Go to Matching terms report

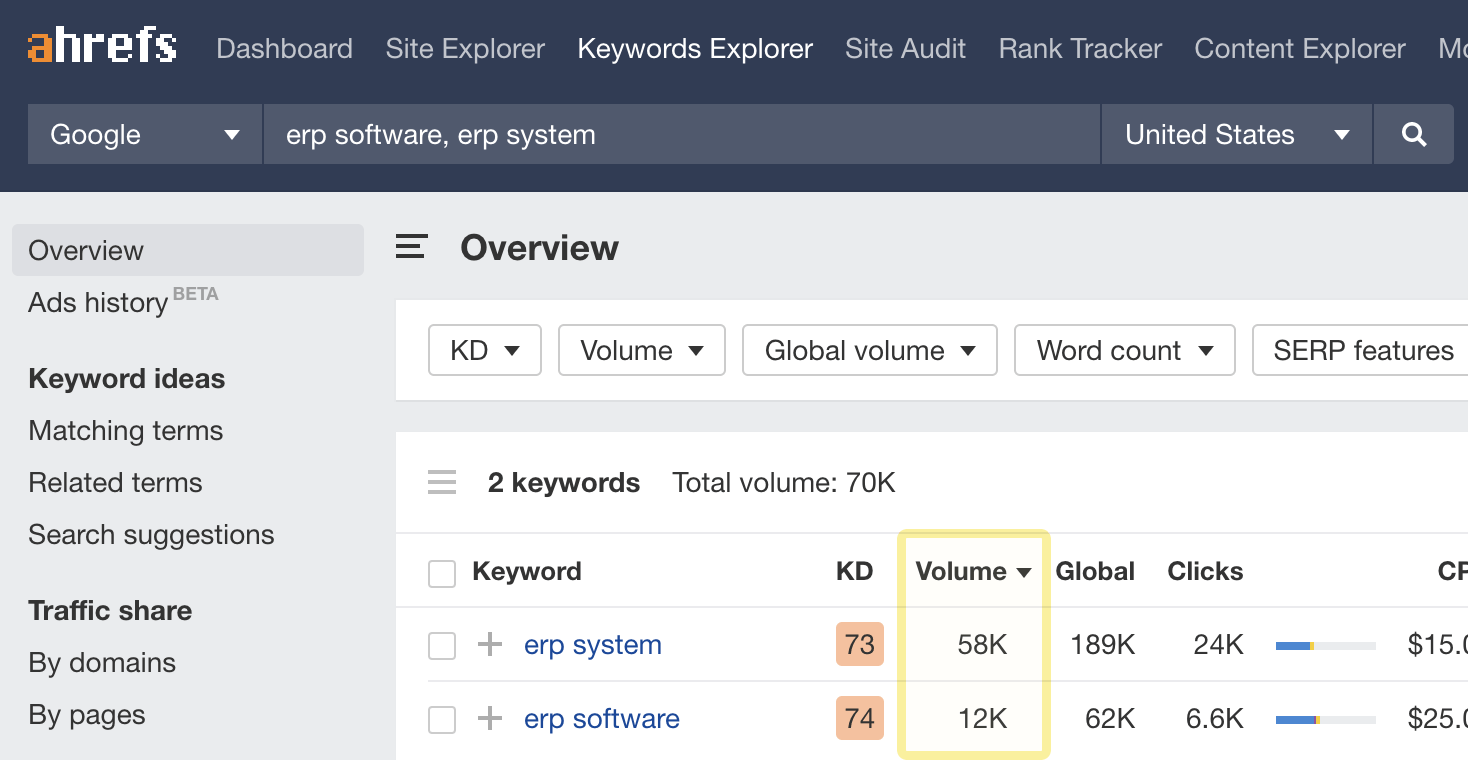126,431
